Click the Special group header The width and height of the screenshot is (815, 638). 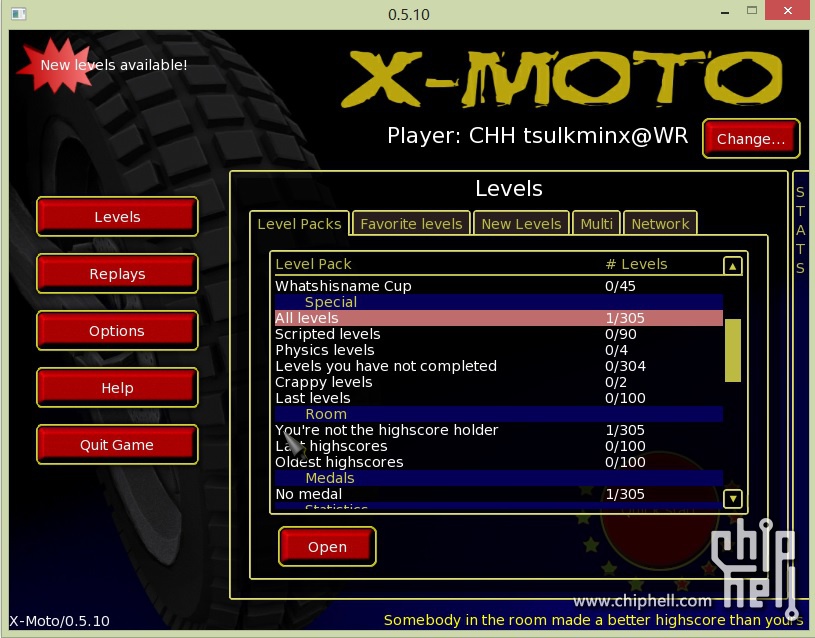click(x=499, y=302)
